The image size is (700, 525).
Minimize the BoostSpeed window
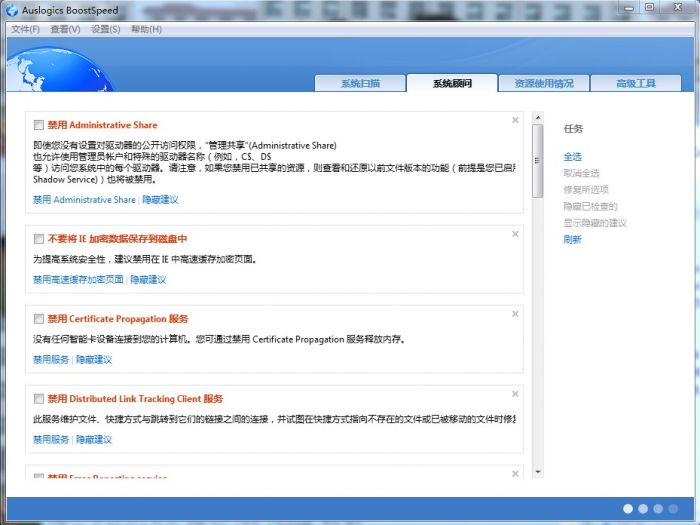click(x=629, y=8)
